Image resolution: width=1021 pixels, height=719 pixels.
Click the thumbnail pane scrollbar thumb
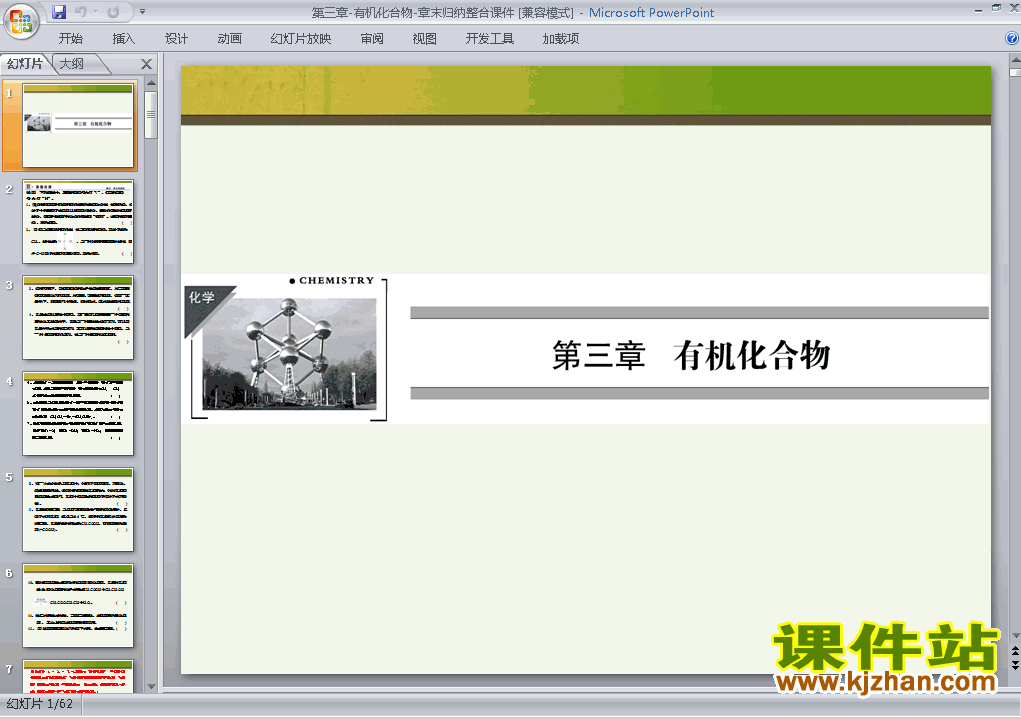point(151,115)
